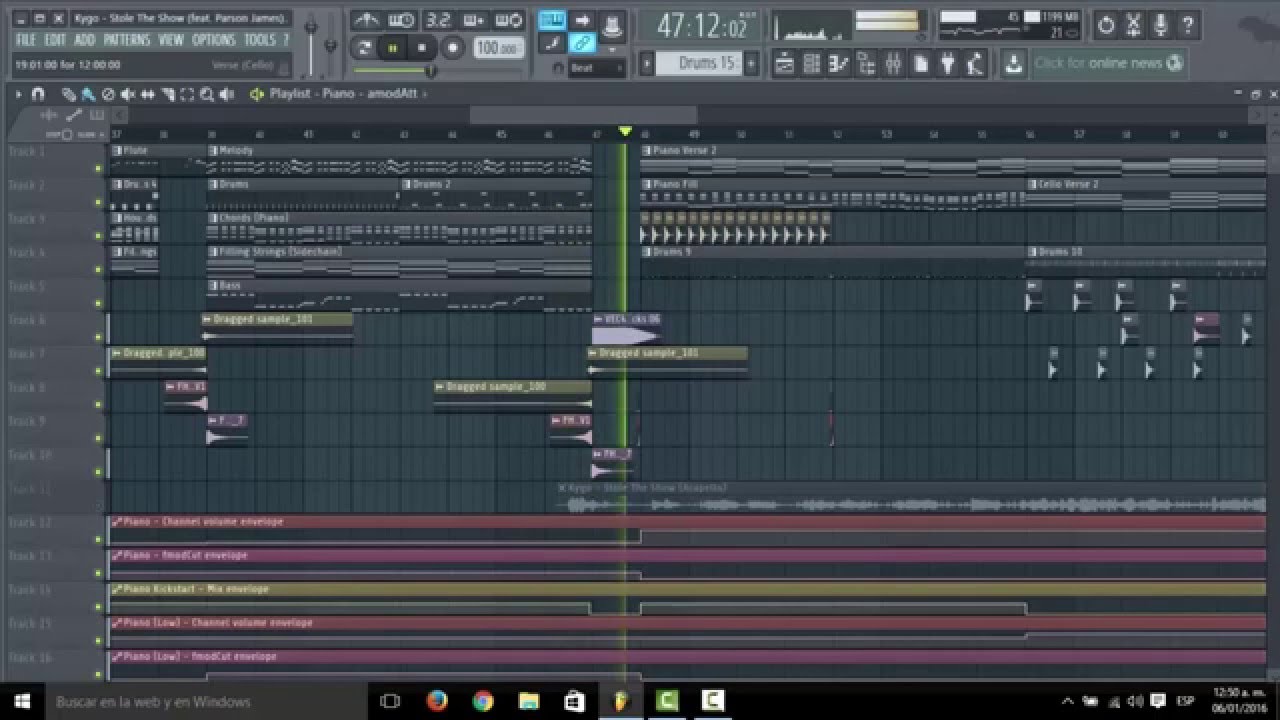The image size is (1280, 720).
Task: Open the Channel rack icon
Action: [812, 63]
